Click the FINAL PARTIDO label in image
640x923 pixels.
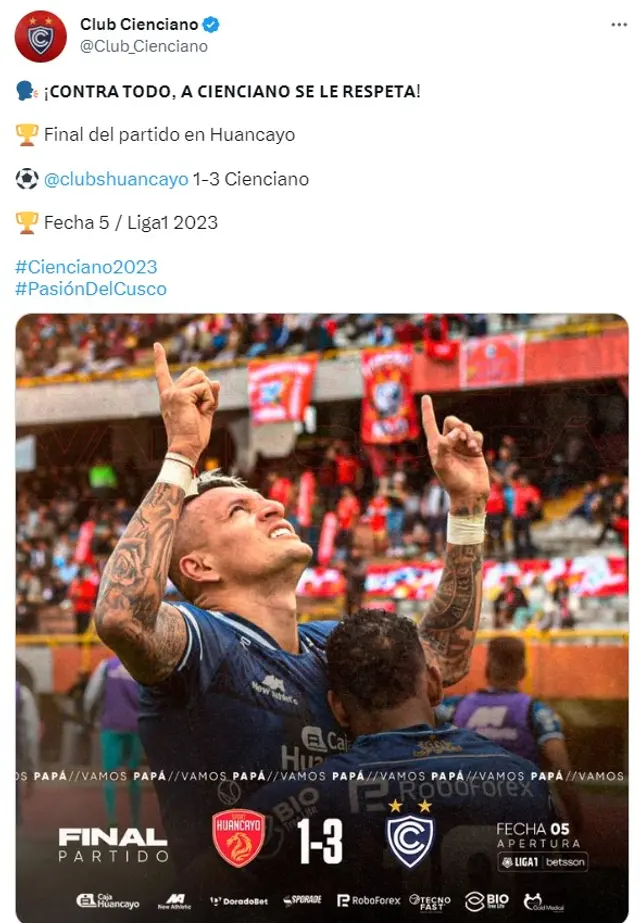(112, 844)
